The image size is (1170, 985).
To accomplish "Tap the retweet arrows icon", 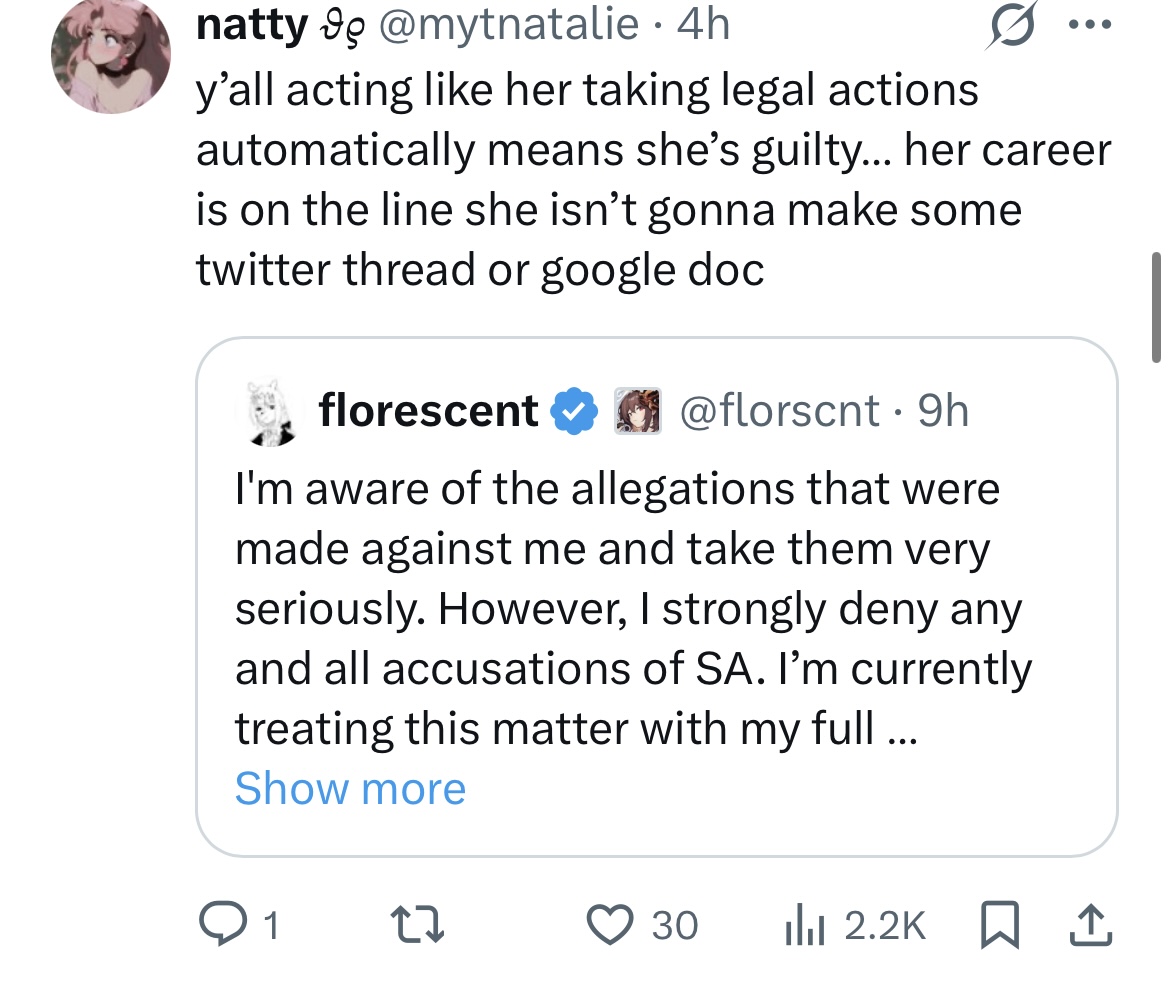I will pyautogui.click(x=418, y=925).
